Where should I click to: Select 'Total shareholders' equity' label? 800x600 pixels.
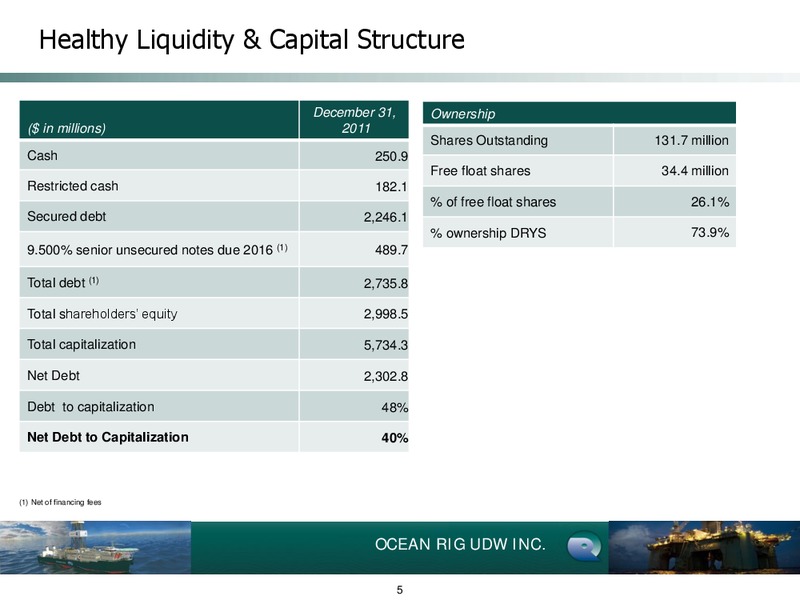click(x=102, y=314)
